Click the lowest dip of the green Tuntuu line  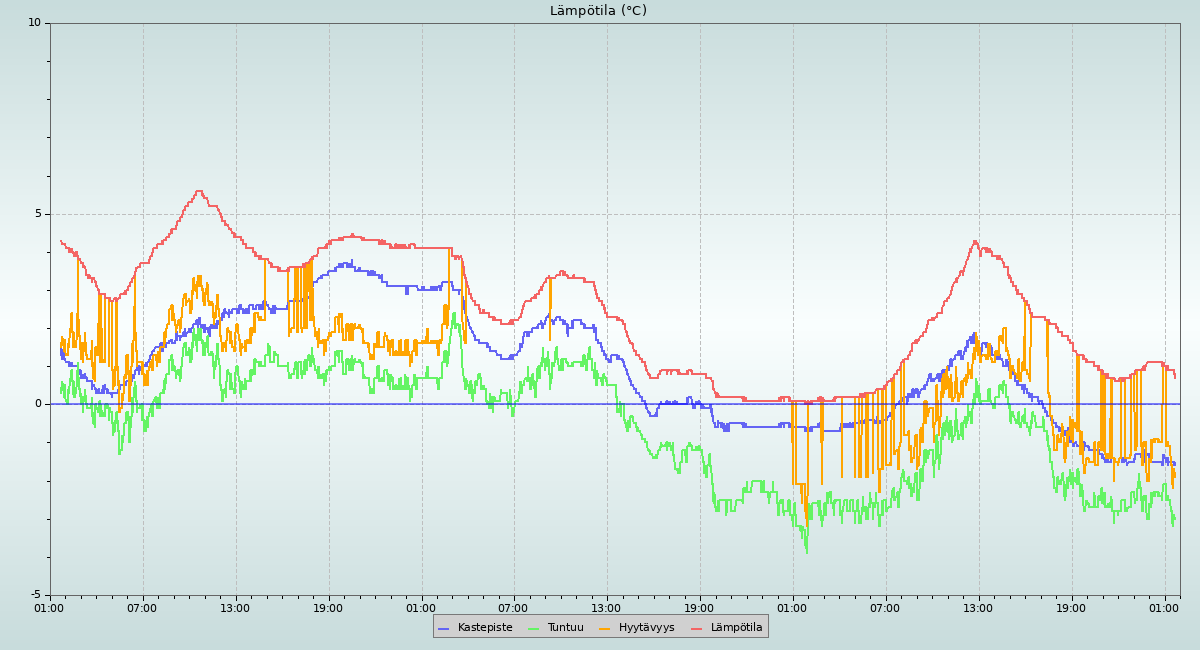click(806, 552)
